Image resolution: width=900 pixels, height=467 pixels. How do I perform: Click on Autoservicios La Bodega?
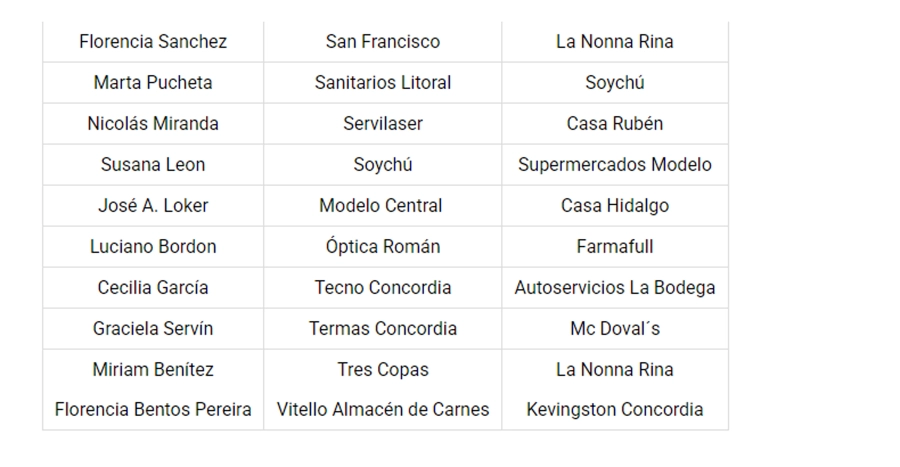(615, 288)
